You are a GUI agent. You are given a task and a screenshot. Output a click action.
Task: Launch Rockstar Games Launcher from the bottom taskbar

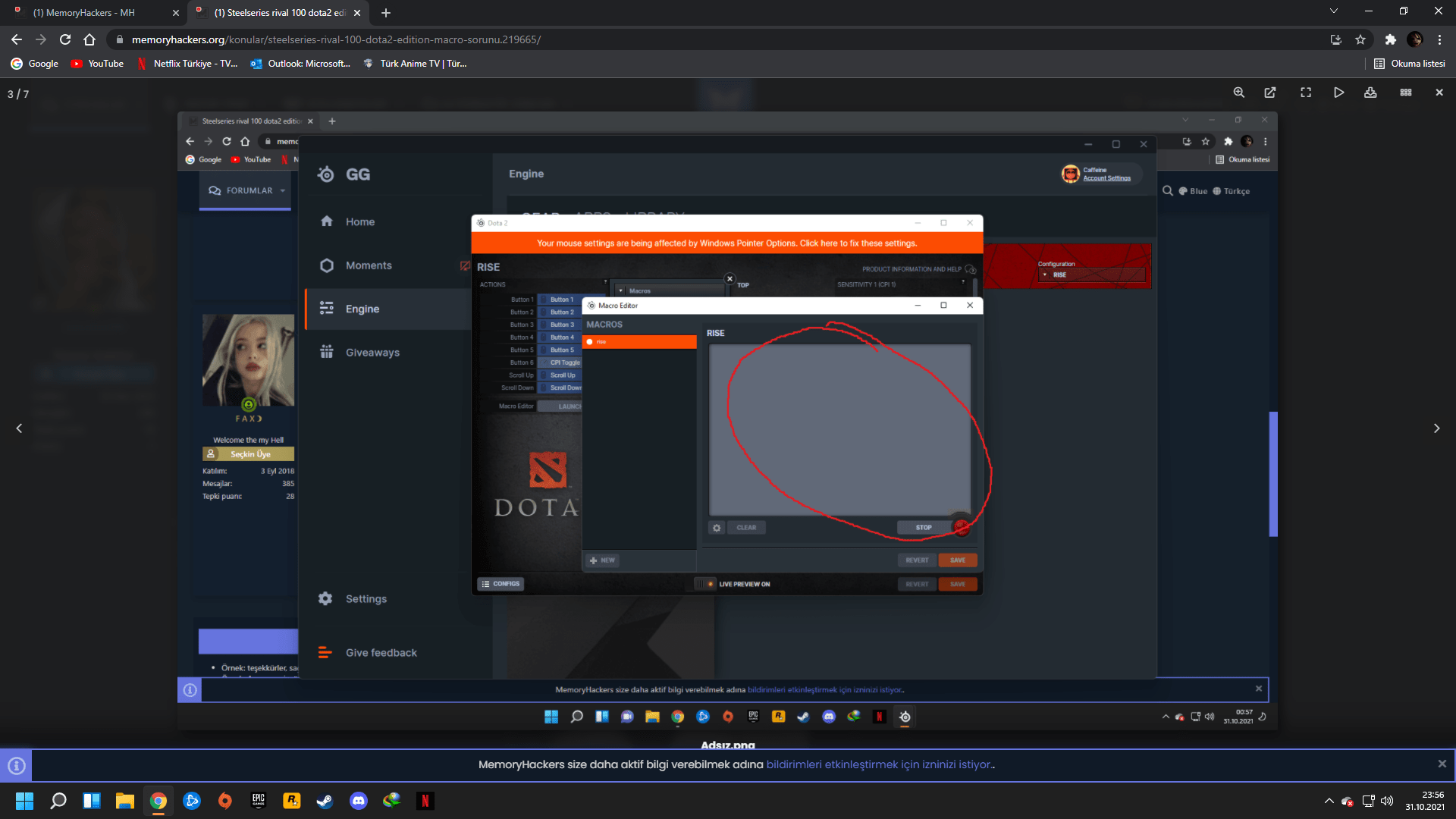click(292, 801)
